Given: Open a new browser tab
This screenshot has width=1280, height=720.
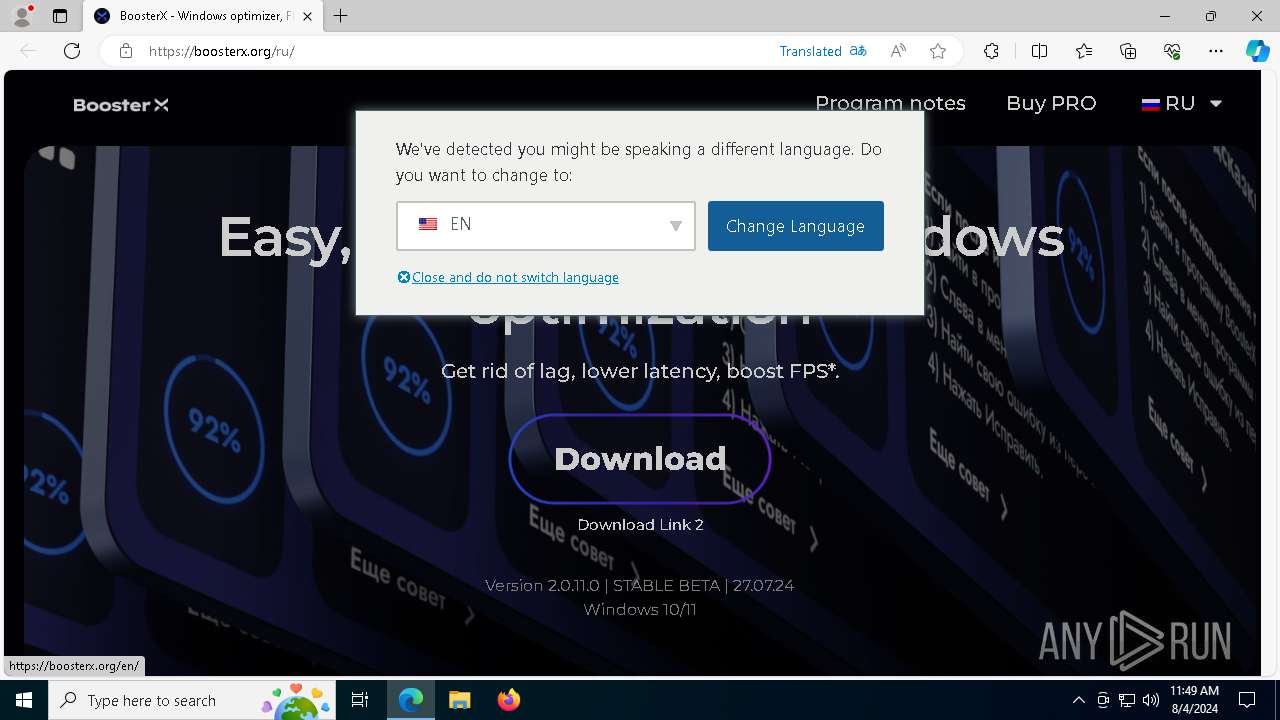Looking at the screenshot, I should [x=341, y=16].
